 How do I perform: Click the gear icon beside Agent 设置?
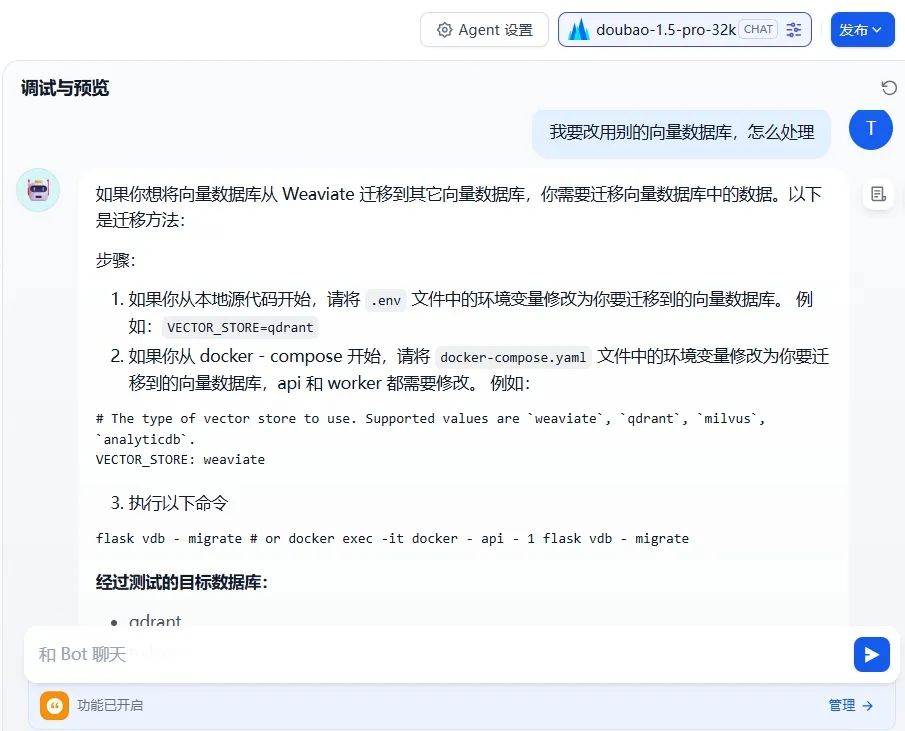pos(446,30)
